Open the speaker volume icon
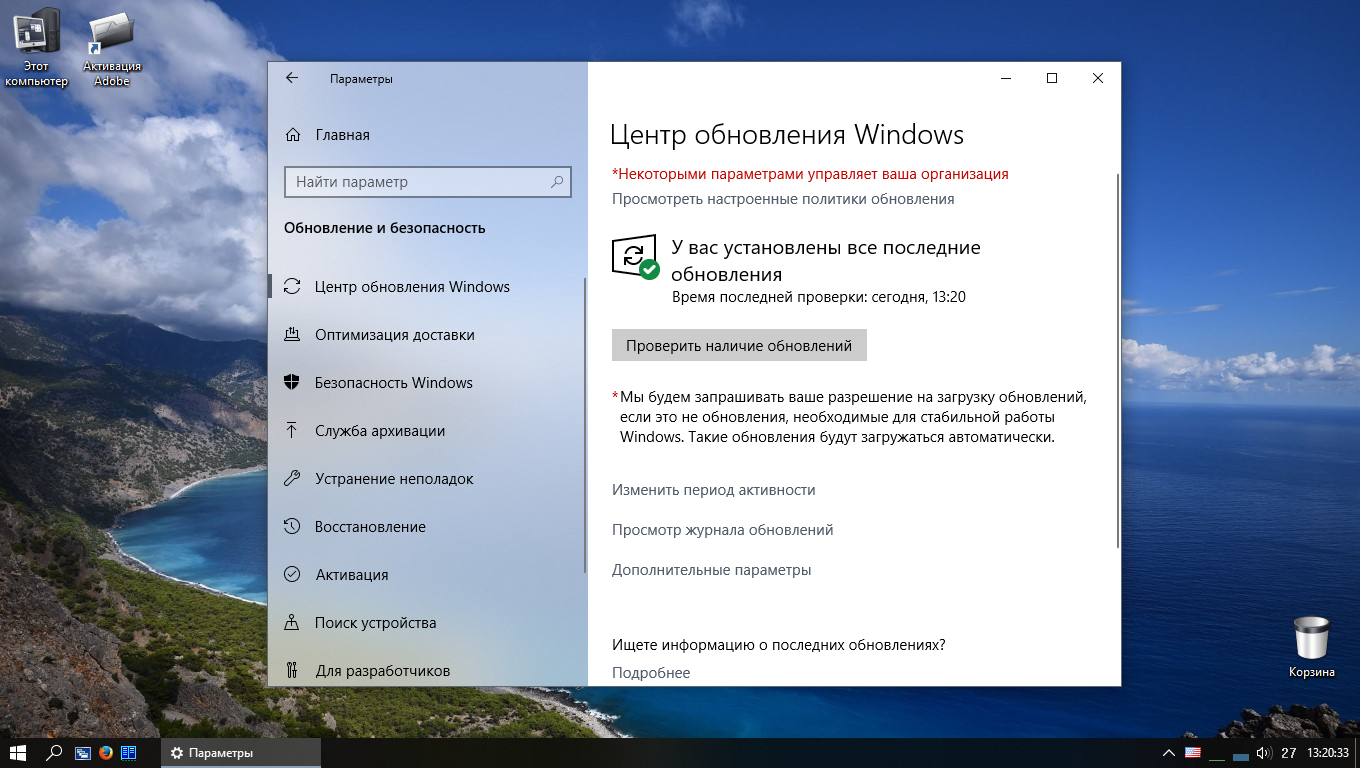This screenshot has height=768, width=1360. (x=1263, y=753)
